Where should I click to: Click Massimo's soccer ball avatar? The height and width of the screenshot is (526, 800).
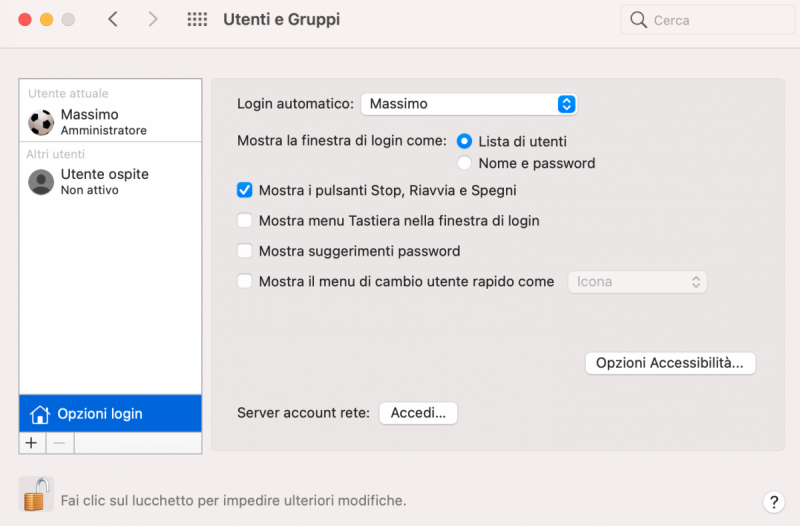point(41,123)
